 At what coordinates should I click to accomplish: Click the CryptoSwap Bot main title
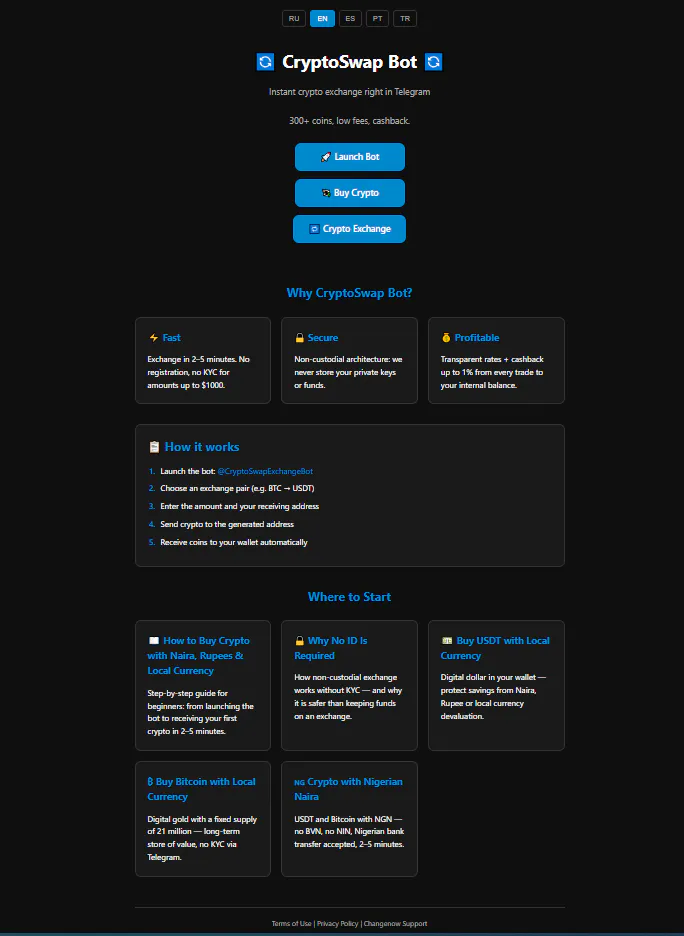coord(349,62)
